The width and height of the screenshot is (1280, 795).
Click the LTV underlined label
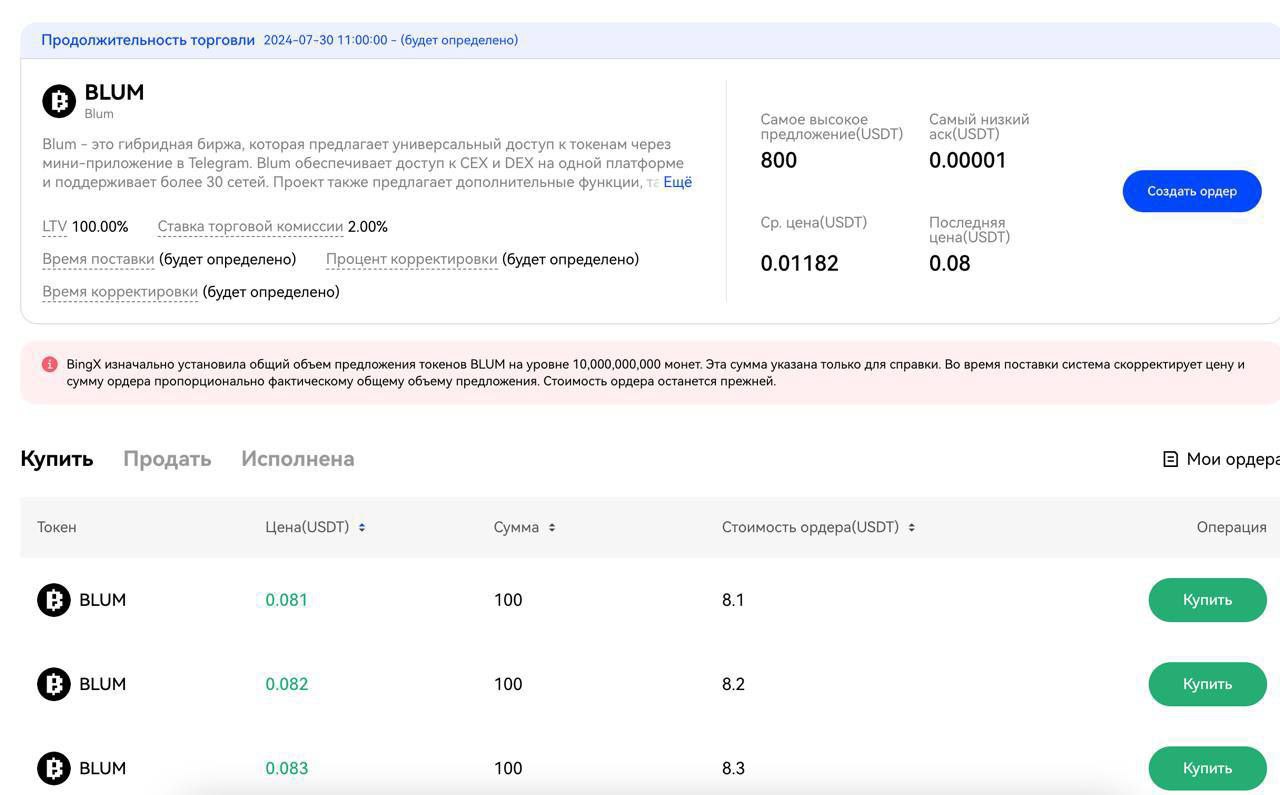tap(54, 227)
